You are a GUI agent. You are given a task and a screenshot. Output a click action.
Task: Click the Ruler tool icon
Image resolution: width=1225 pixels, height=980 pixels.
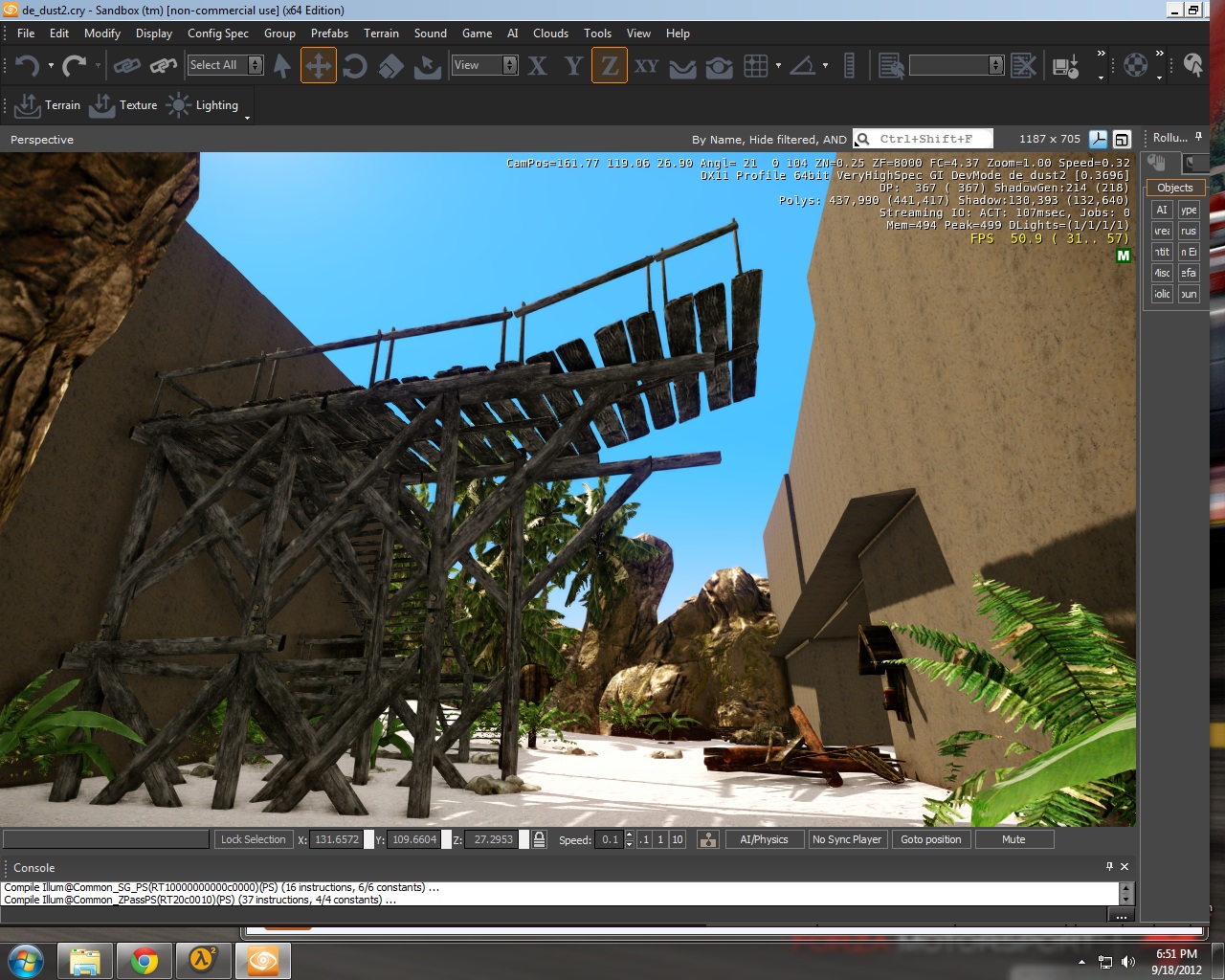click(849, 65)
